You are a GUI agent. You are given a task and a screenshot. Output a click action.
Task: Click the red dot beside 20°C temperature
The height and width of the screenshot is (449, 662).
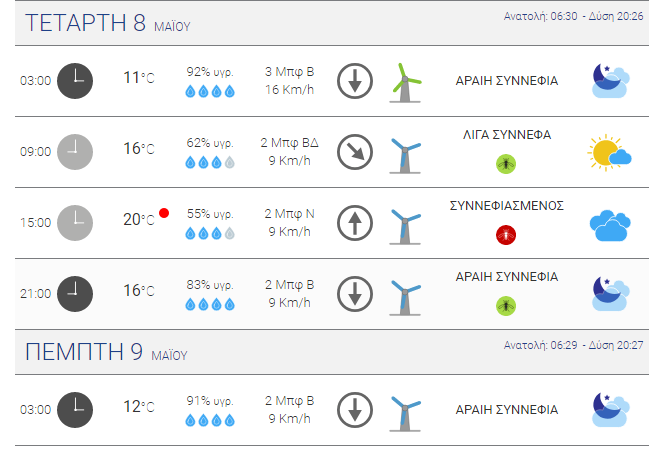164,213
